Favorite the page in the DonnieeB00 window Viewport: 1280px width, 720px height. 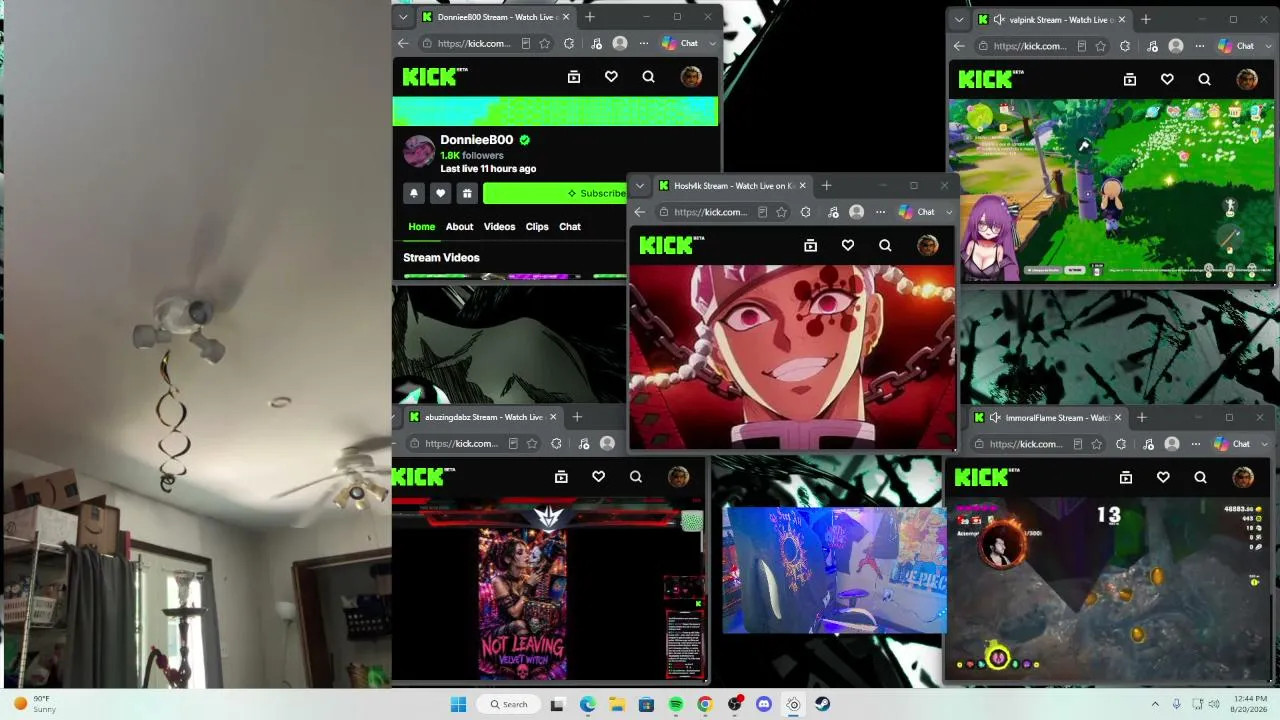(545, 44)
